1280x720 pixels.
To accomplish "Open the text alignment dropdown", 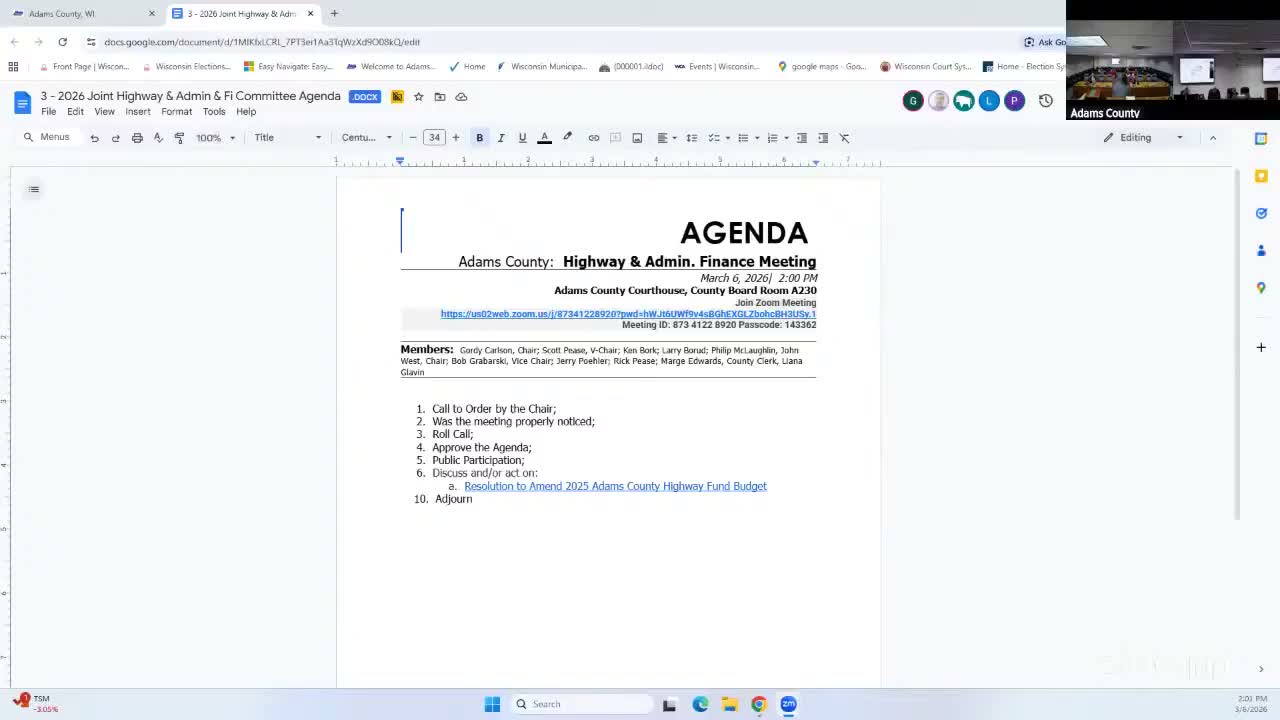I will coord(666,138).
